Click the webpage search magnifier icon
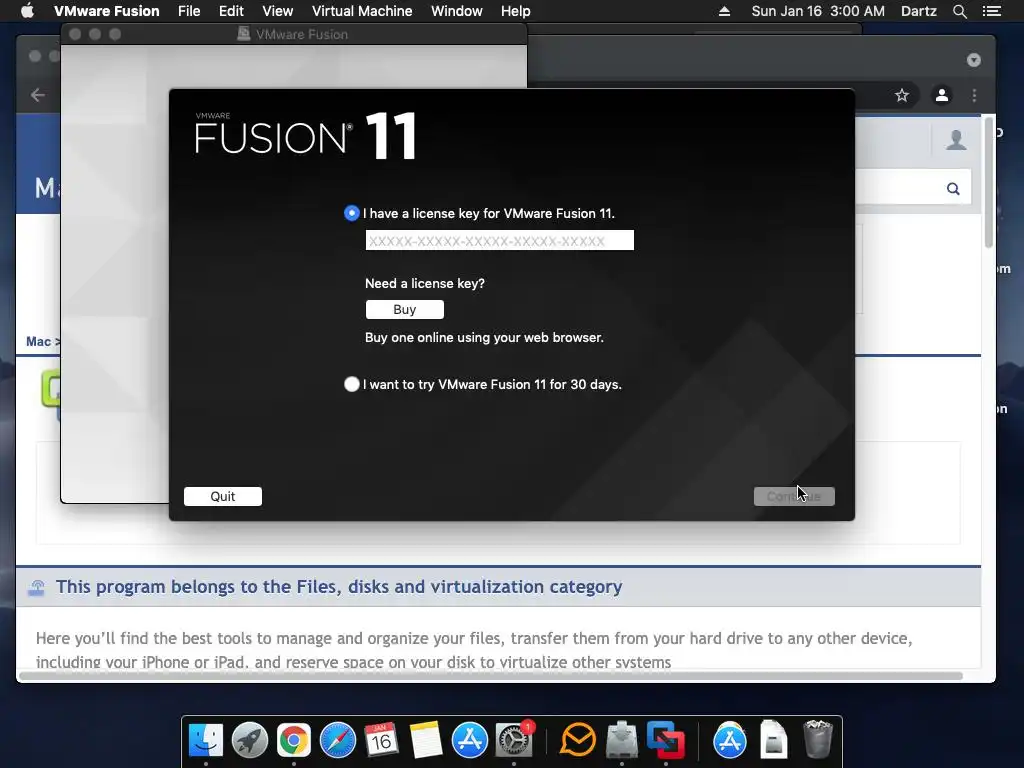Viewport: 1024px width, 768px height. 953,189
